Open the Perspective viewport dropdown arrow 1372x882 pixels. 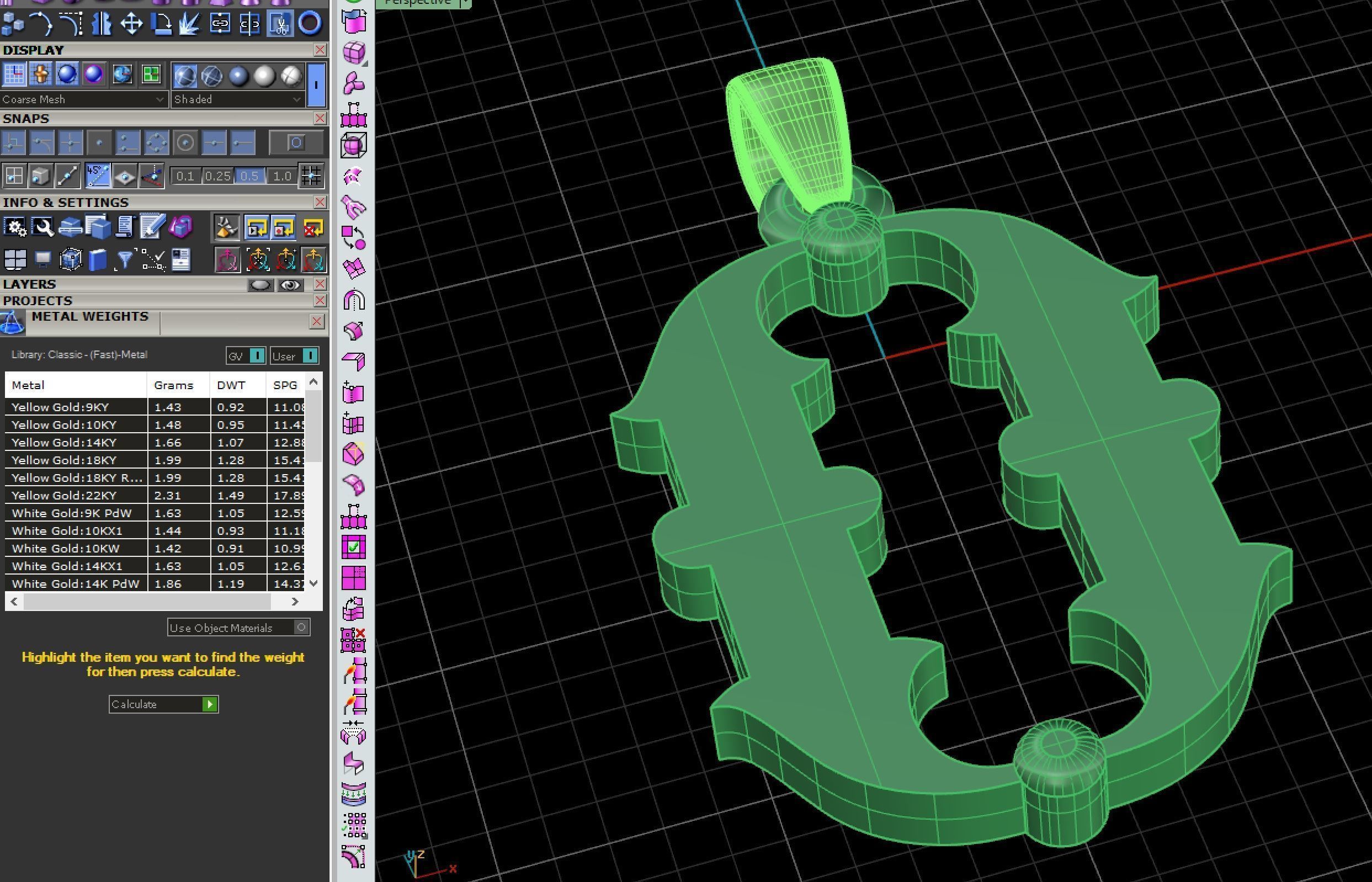466,3
